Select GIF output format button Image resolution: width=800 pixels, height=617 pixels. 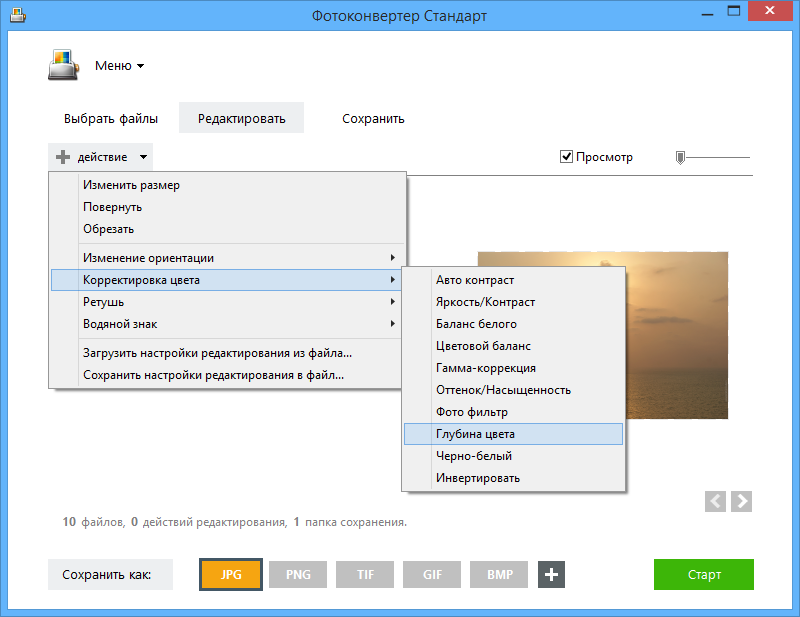click(432, 574)
